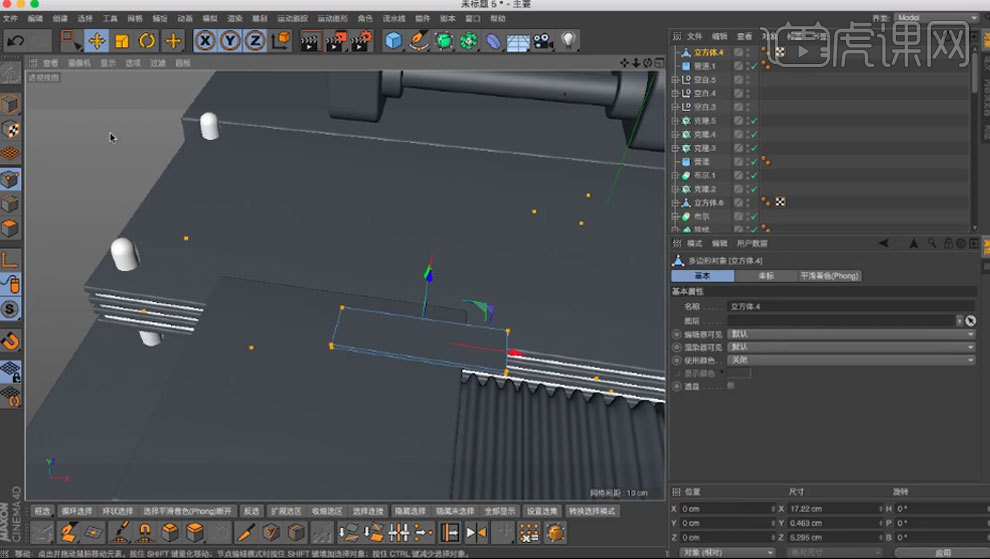Add a cube primitive from the toolbar

pos(394,41)
